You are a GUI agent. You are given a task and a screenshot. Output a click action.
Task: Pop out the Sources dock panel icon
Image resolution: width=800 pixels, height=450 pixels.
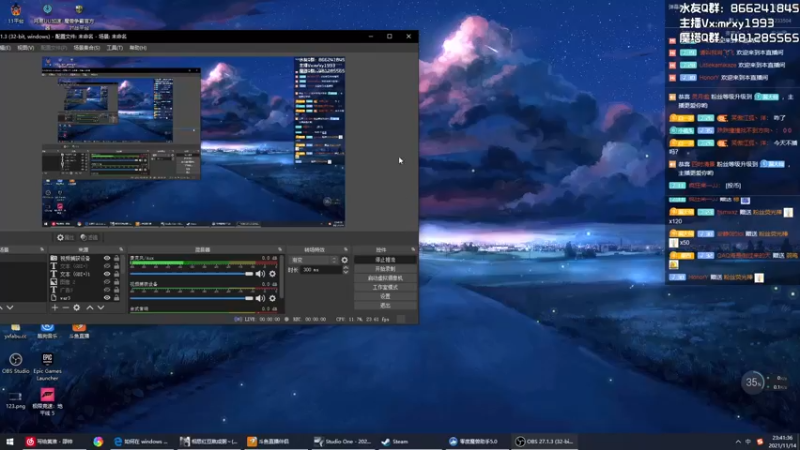121,249
